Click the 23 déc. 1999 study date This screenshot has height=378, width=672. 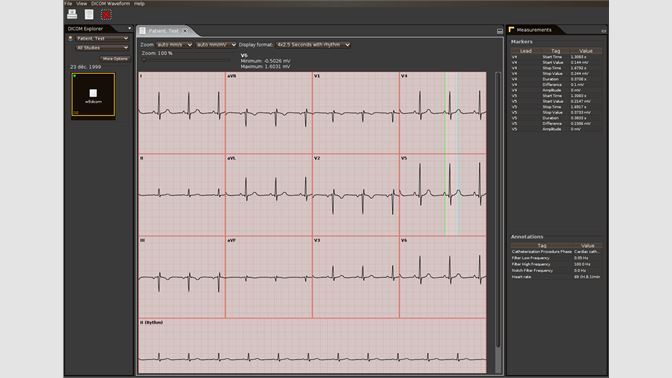pos(86,67)
